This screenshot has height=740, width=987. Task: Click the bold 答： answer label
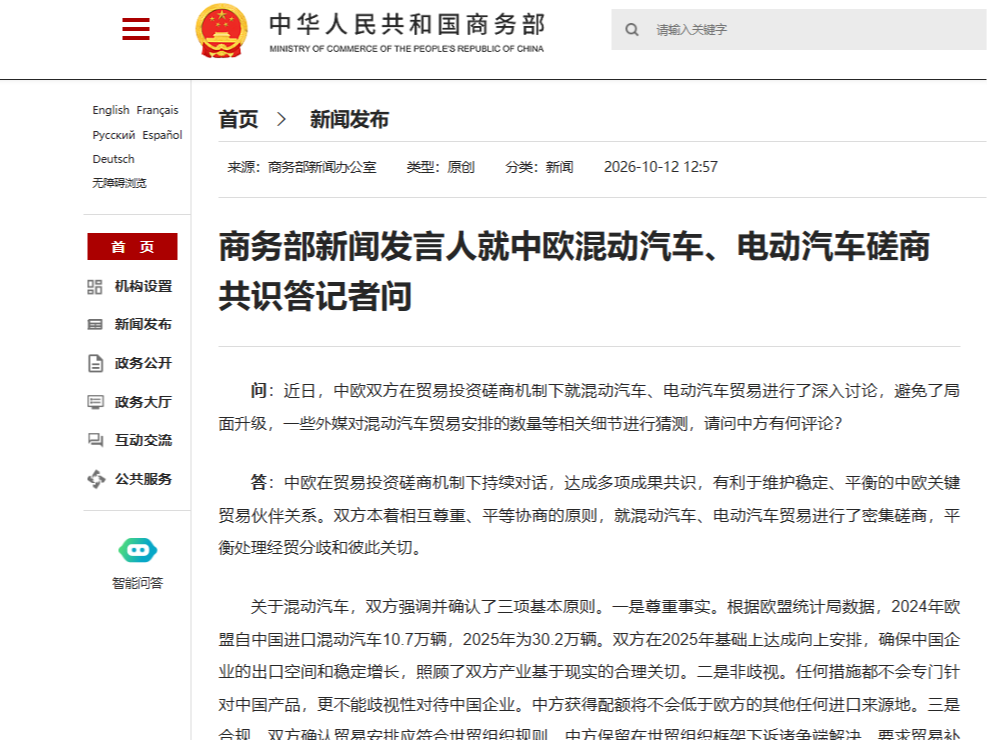click(x=262, y=483)
